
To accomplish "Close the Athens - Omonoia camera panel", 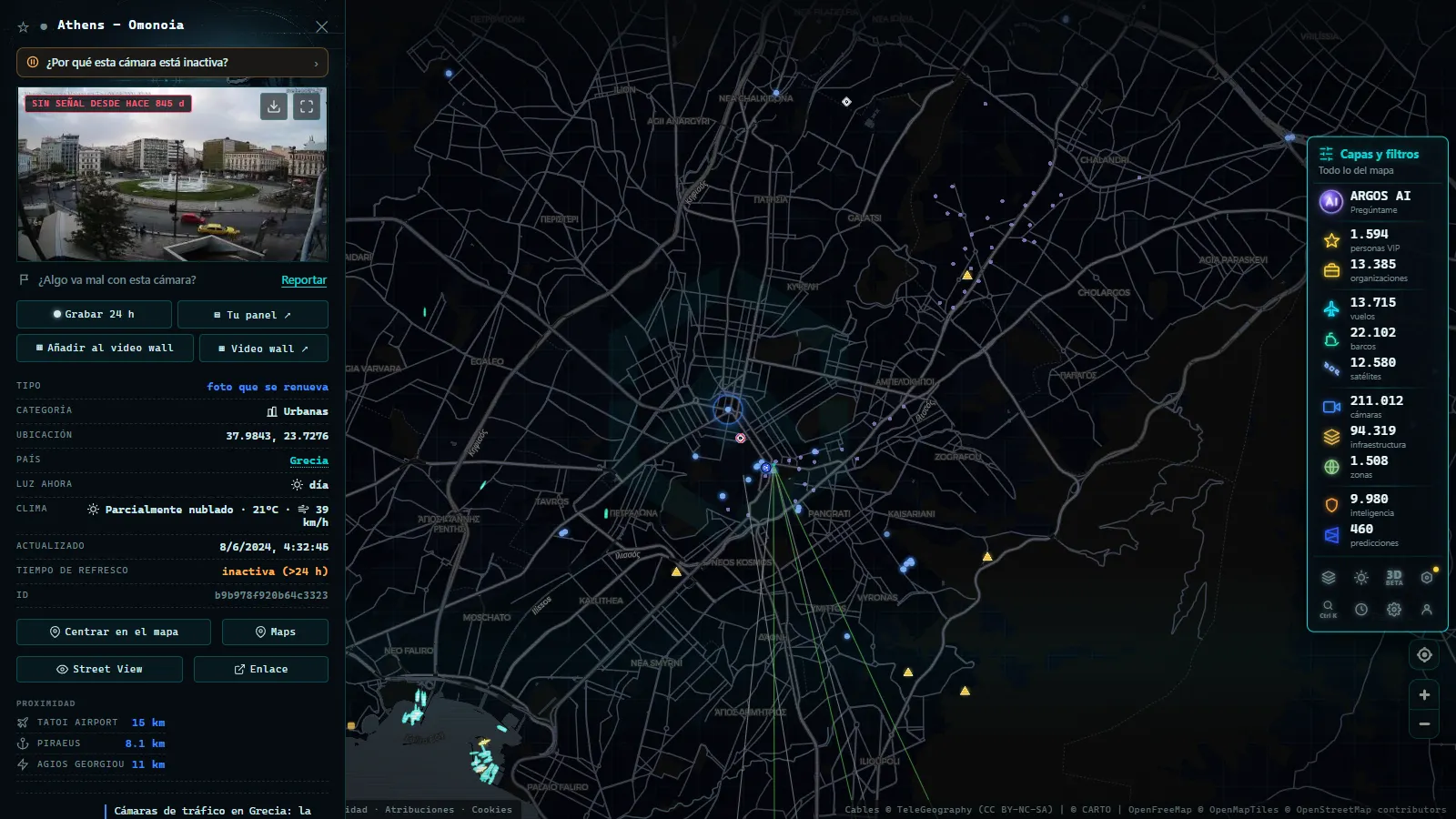I will 321,27.
